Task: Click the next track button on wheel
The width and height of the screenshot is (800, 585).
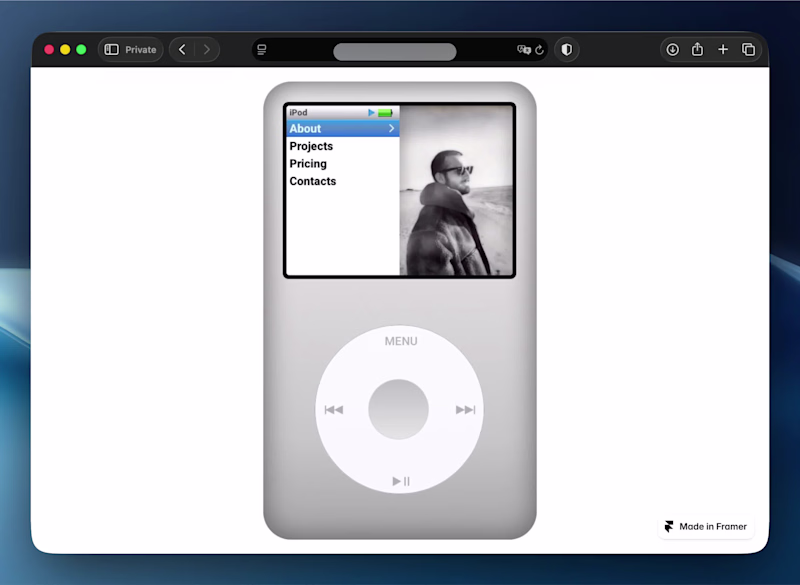Action: pos(465,410)
